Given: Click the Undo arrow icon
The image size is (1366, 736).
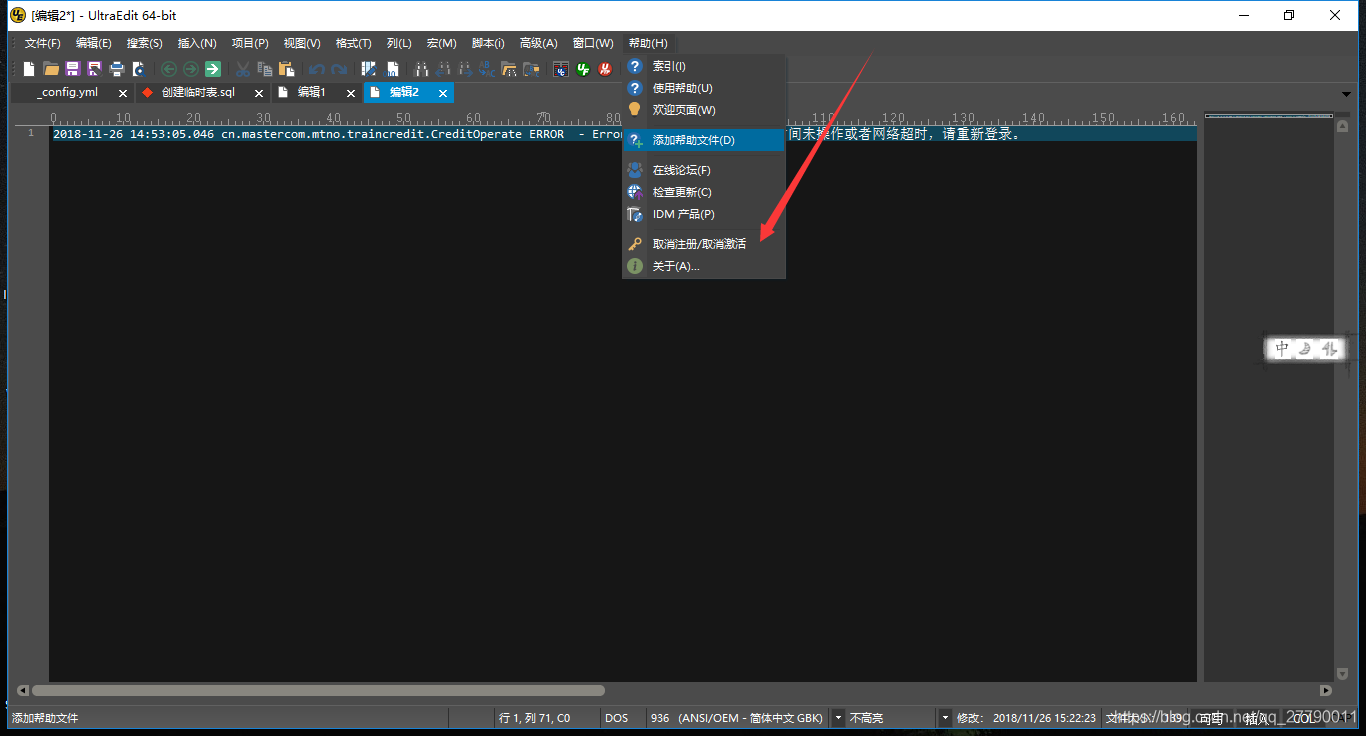Looking at the screenshot, I should [316, 69].
